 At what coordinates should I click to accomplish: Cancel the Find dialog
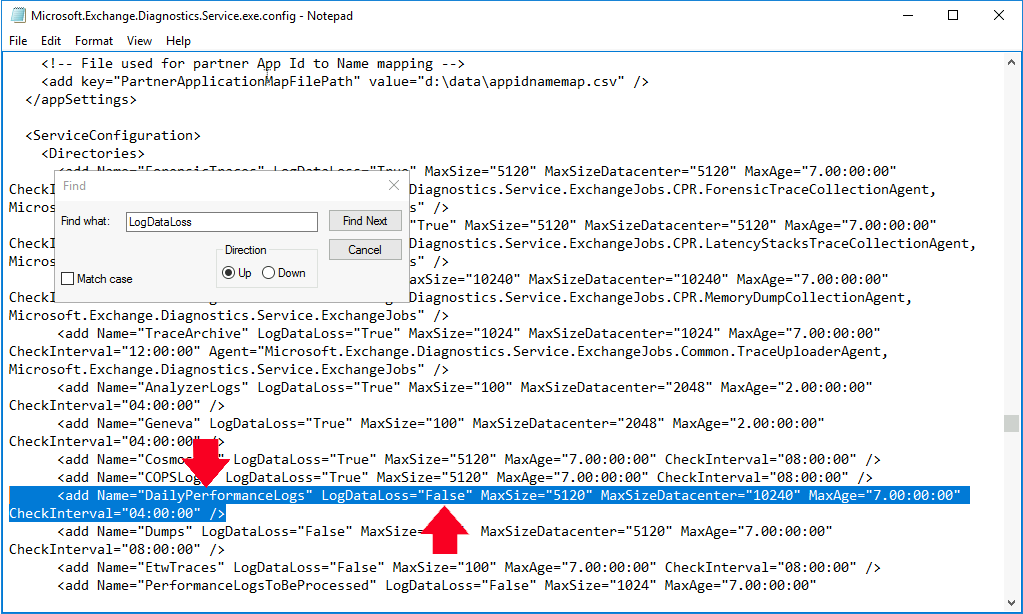(x=365, y=250)
